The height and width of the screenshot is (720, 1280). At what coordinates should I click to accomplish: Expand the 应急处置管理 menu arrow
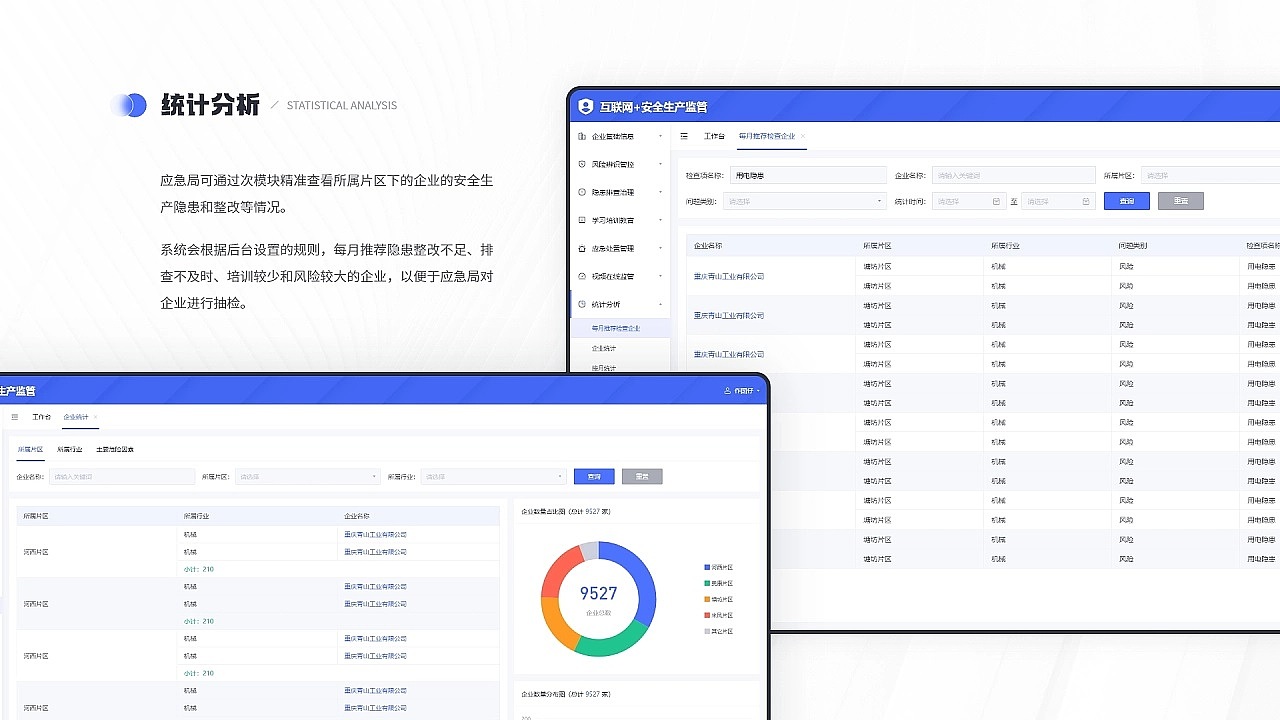click(x=660, y=248)
